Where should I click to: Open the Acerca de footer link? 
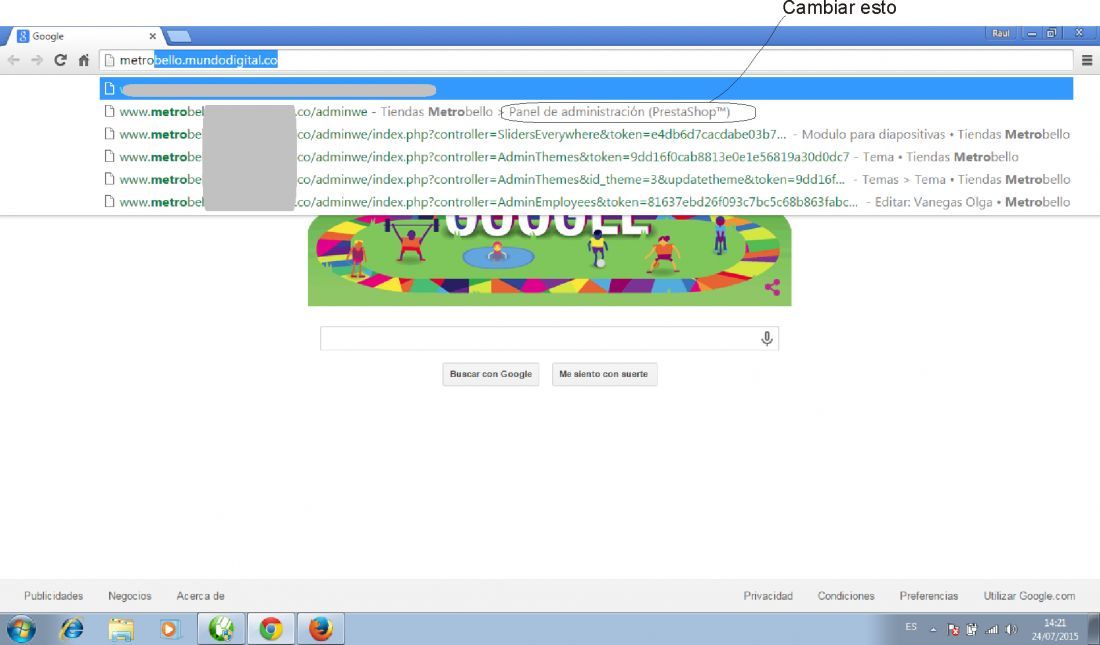pos(200,596)
